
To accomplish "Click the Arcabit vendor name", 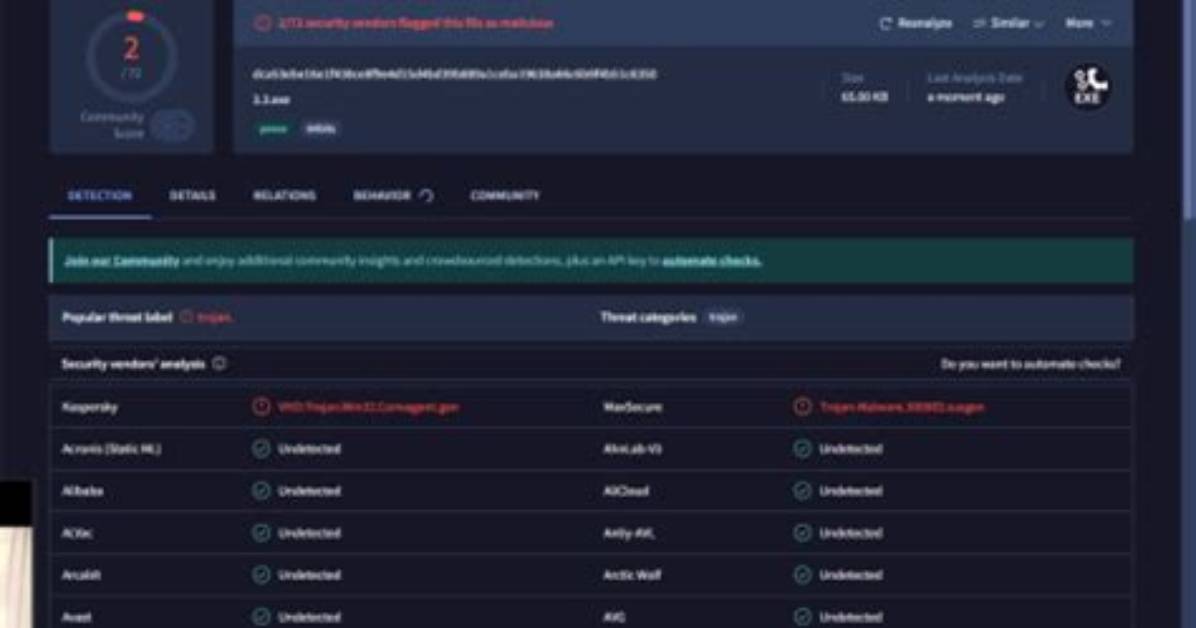I will pyautogui.click(x=81, y=575).
